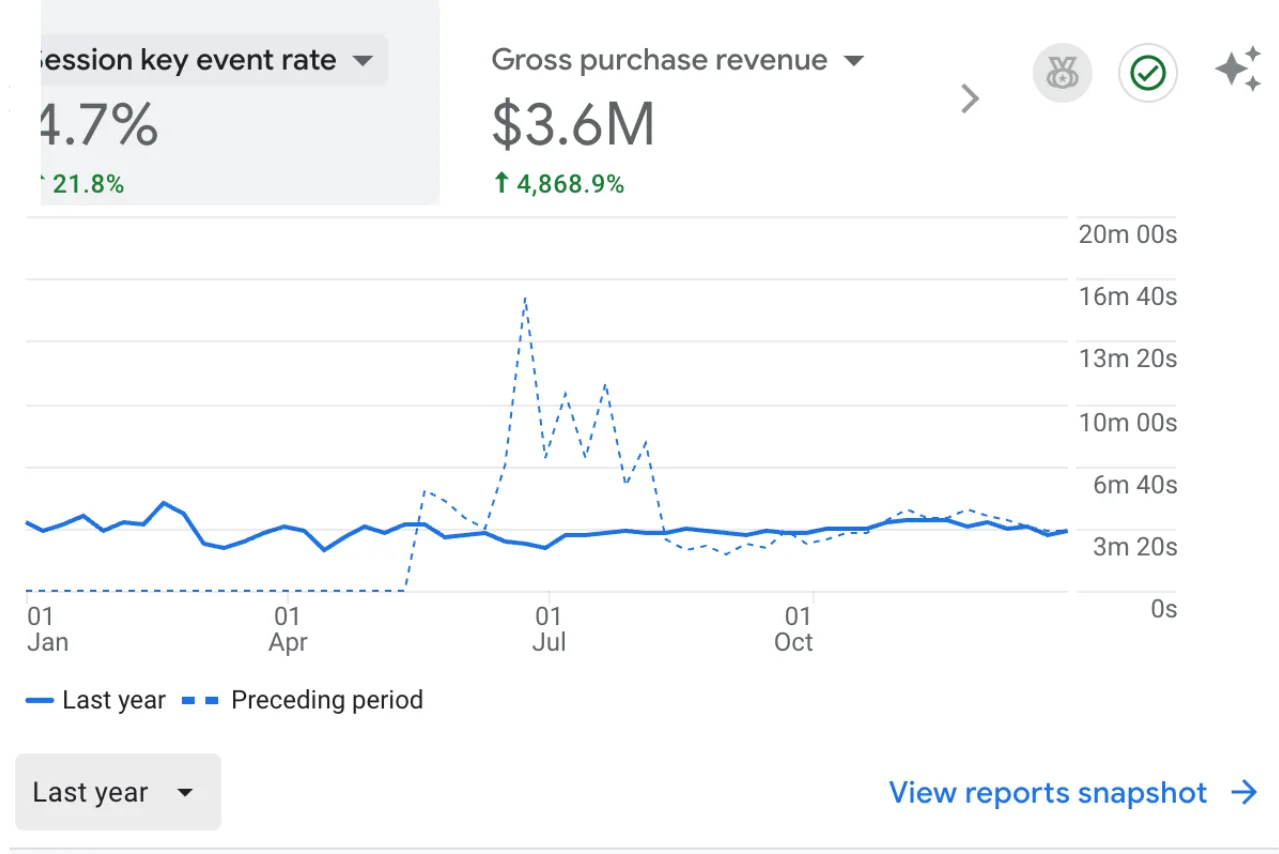Click the solid line icon for Last year legend
The image size is (1279, 854).
(x=40, y=700)
